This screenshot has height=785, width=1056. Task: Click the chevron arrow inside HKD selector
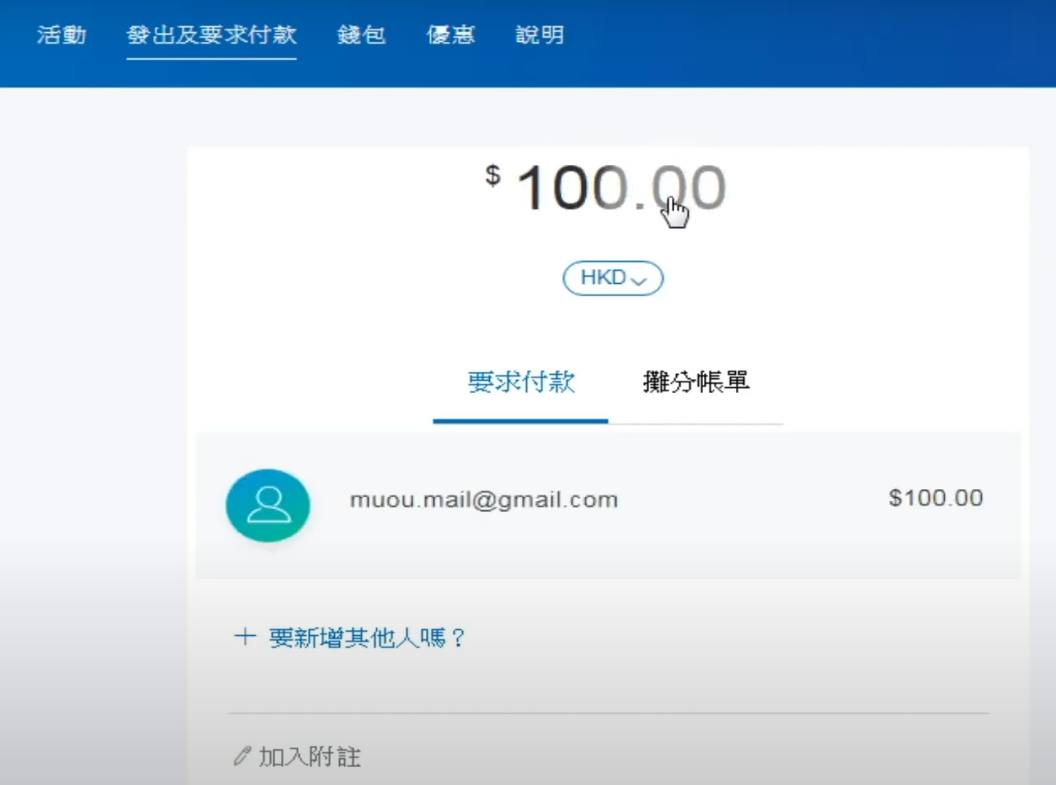pos(640,281)
